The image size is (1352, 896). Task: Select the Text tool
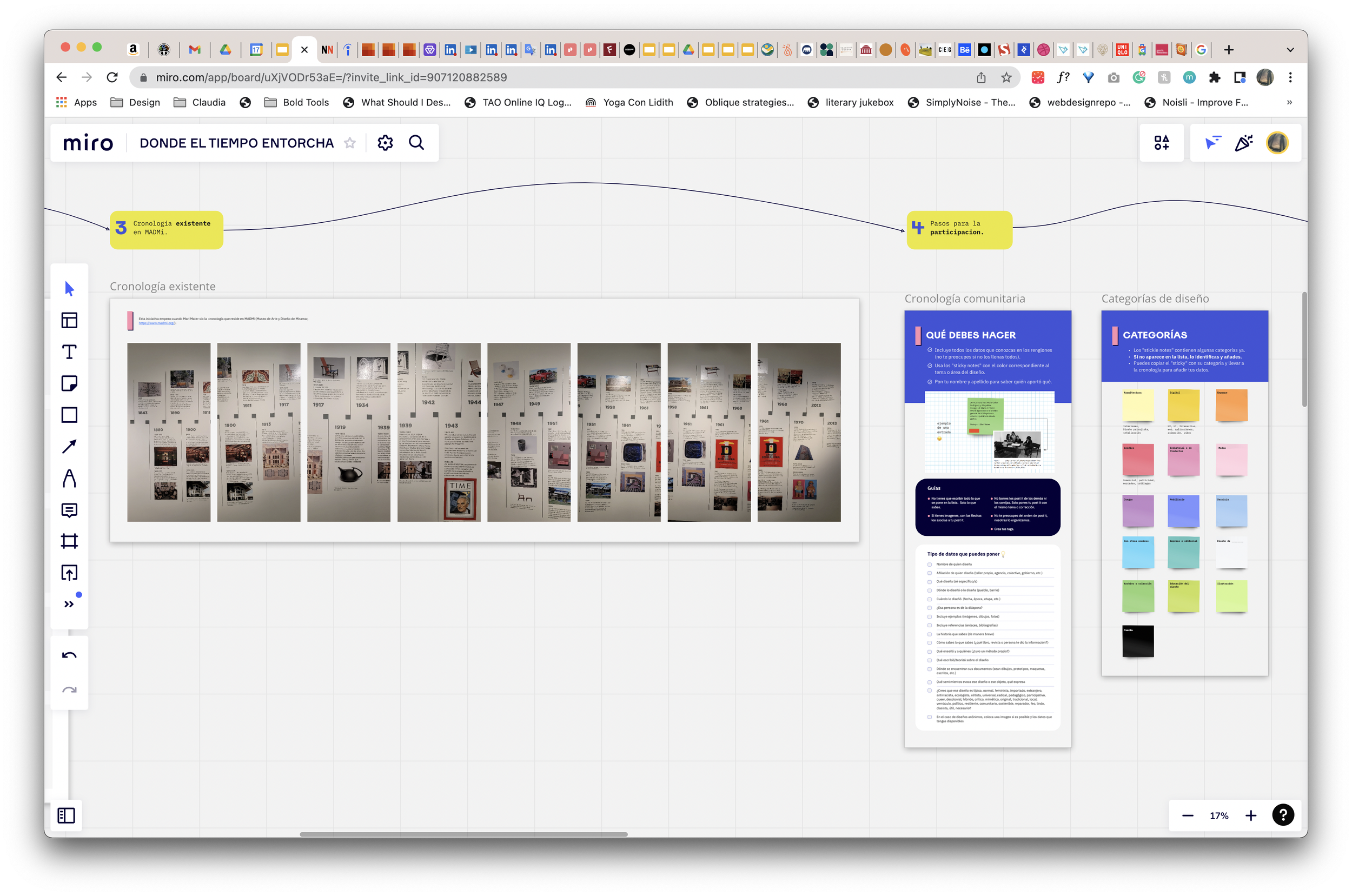point(69,351)
